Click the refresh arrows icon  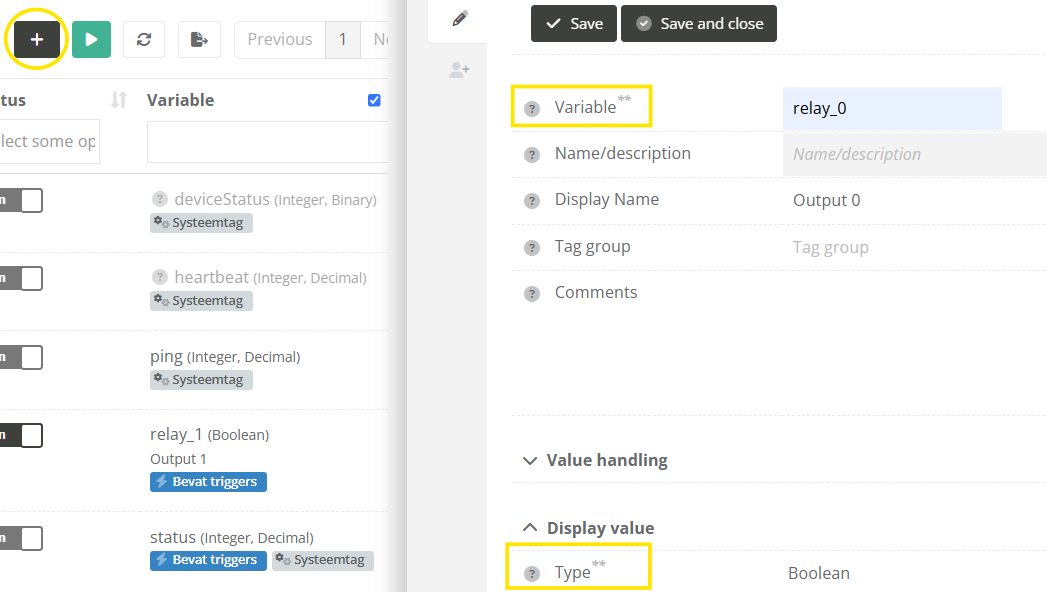[144, 40]
